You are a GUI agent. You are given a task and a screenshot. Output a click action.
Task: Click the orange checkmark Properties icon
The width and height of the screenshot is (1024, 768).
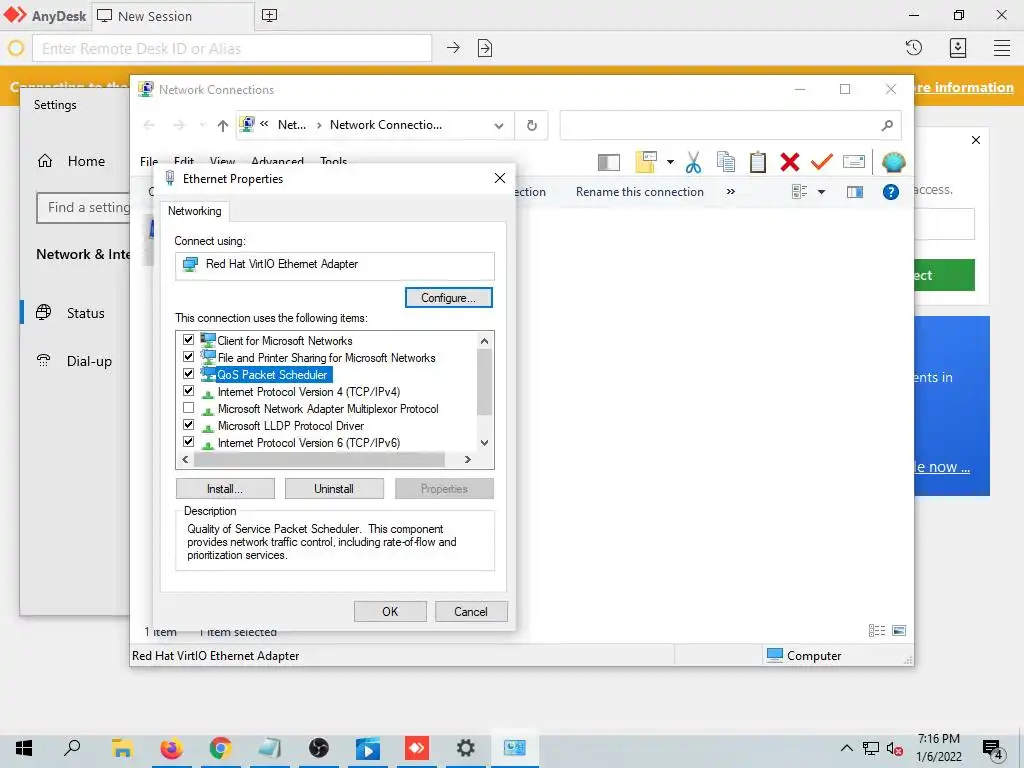coord(822,161)
